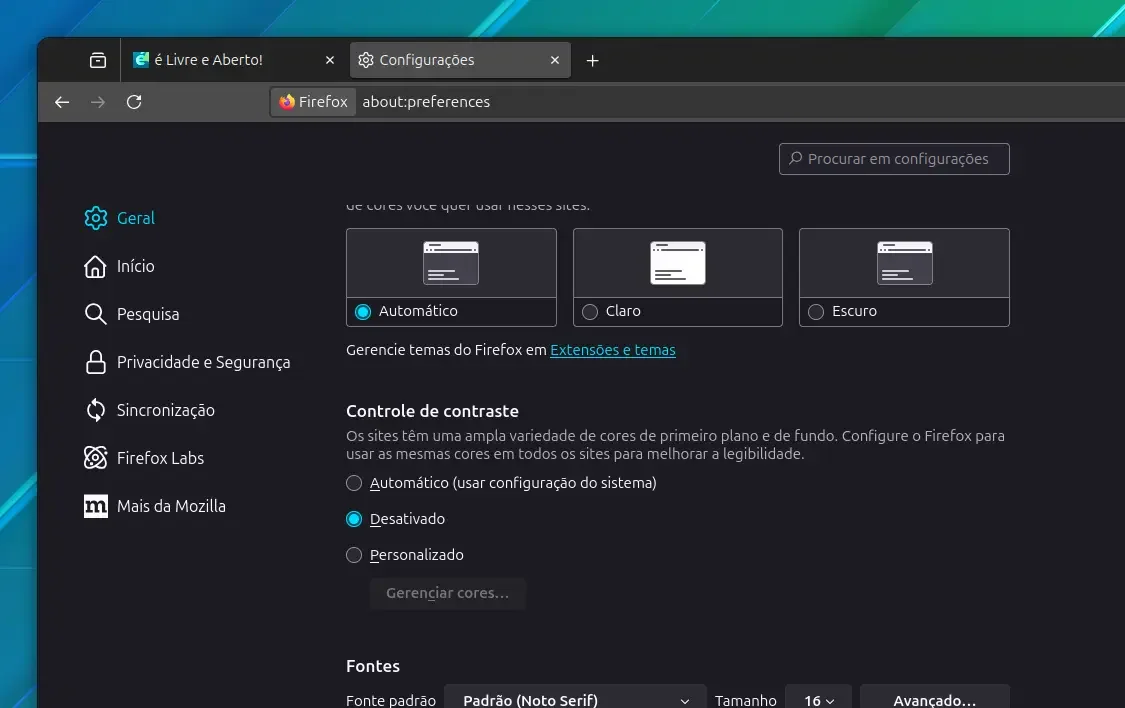Click the 'Controle de contraste' heading
This screenshot has width=1125, height=708.
tap(432, 411)
